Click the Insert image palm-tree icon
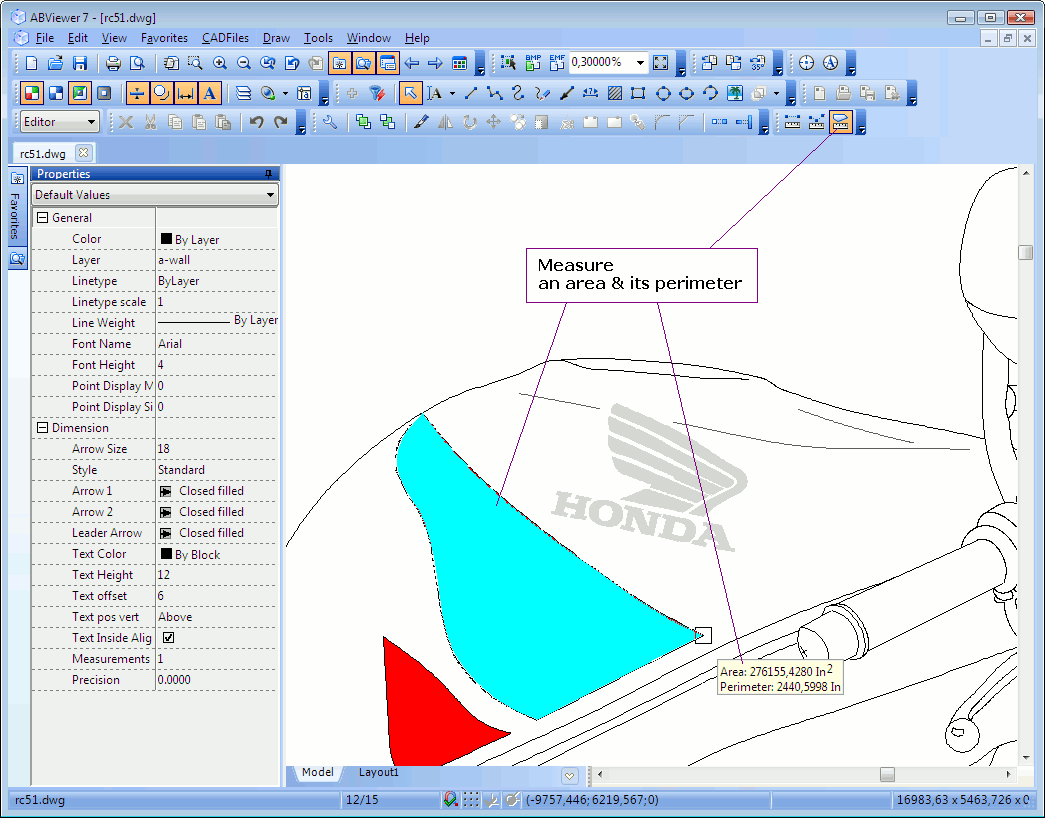Image resolution: width=1045 pixels, height=818 pixels. pos(734,93)
